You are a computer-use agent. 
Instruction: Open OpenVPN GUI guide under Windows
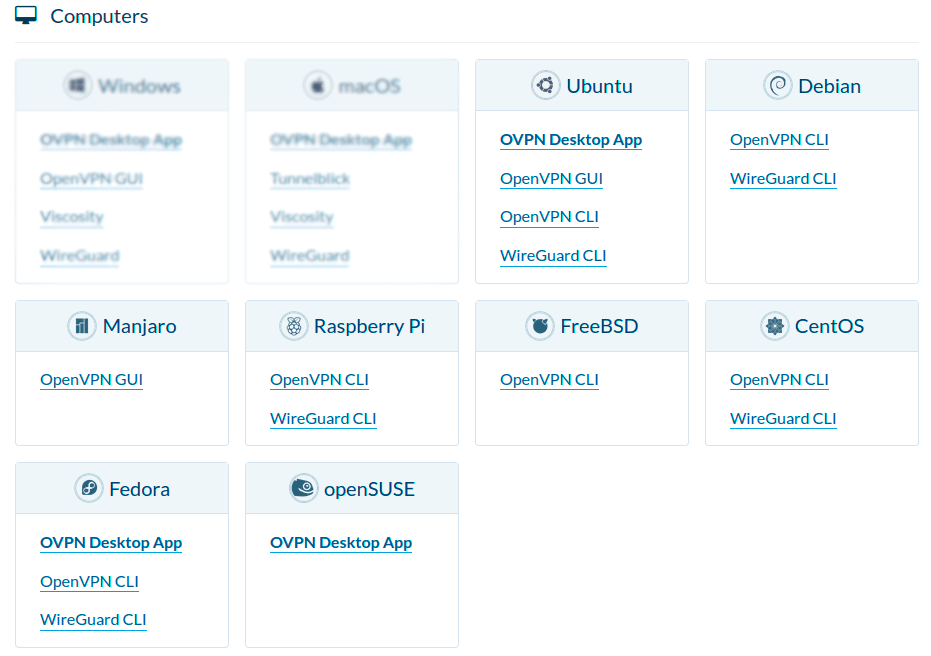(x=91, y=179)
